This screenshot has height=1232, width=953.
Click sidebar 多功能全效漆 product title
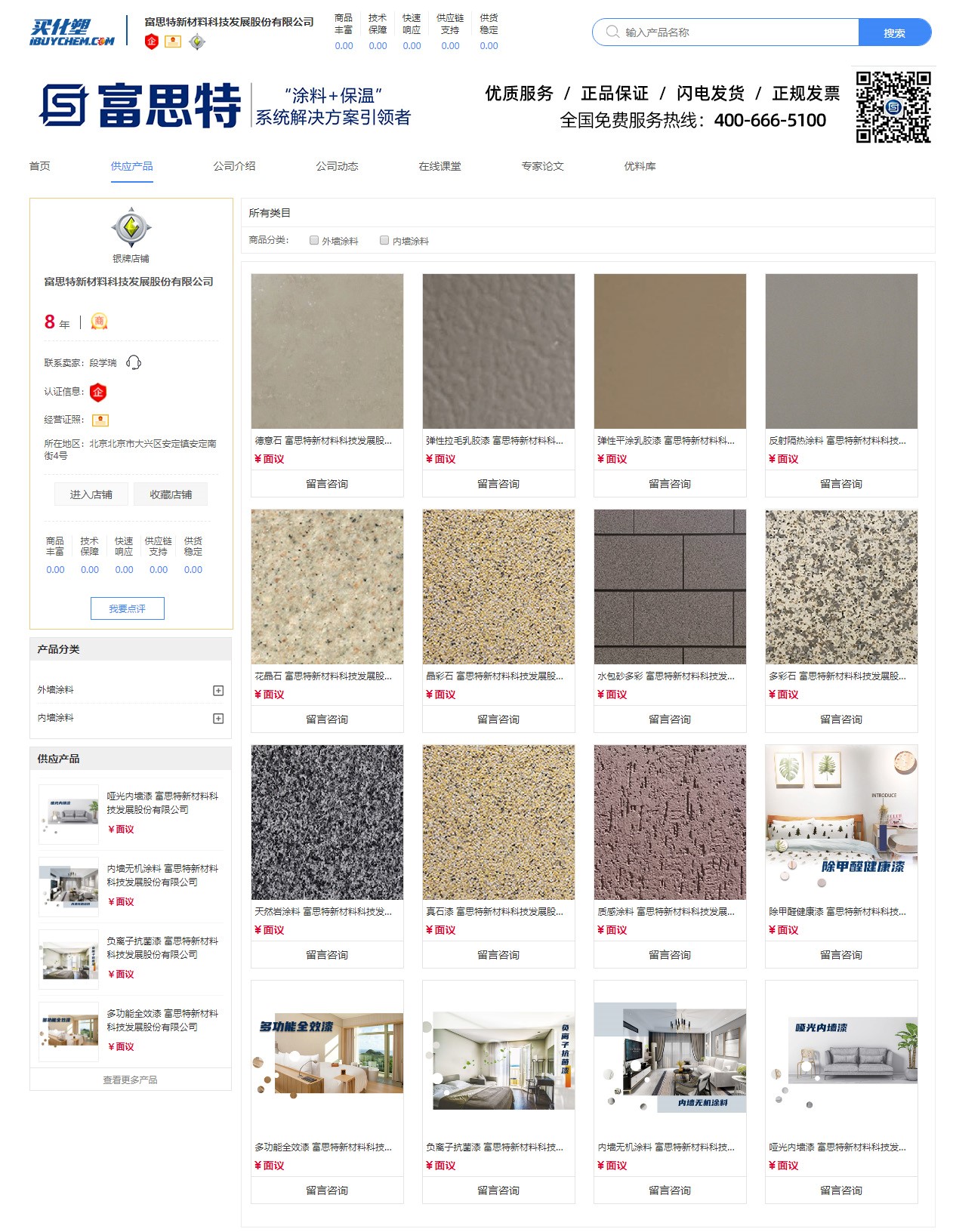pyautogui.click(x=162, y=1020)
